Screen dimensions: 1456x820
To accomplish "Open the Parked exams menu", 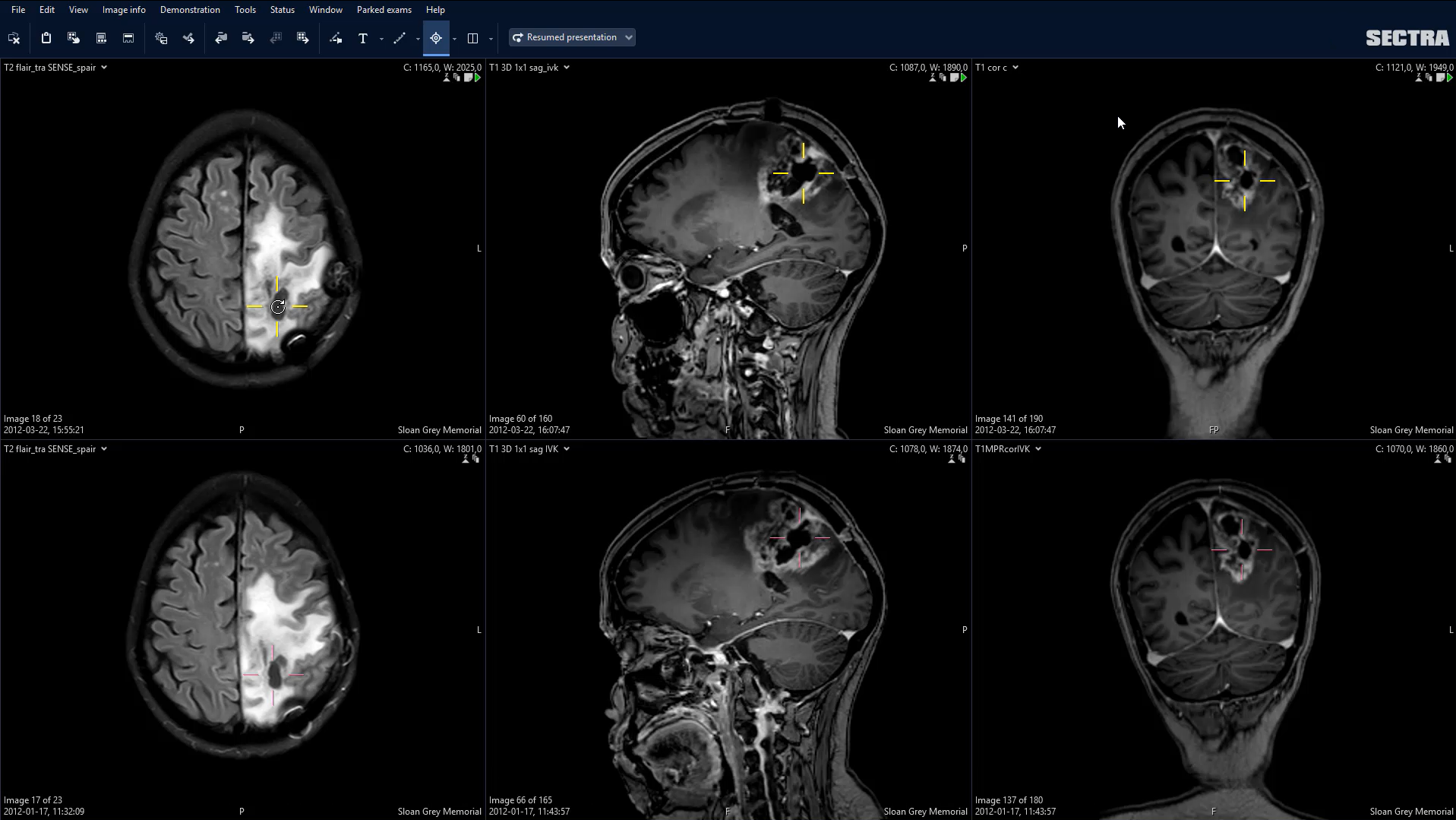I will point(384,9).
